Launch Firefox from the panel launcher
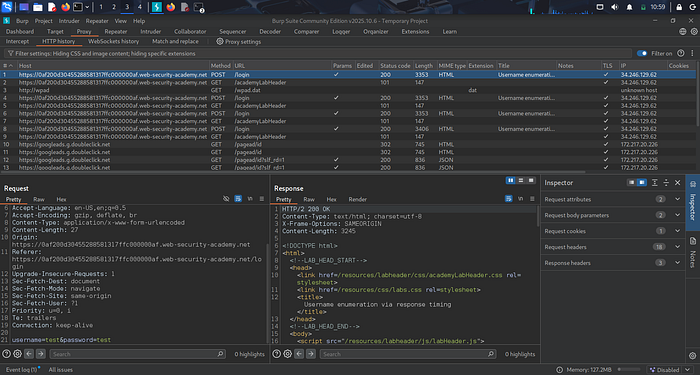This screenshot has height=375, width=700. click(66, 7)
